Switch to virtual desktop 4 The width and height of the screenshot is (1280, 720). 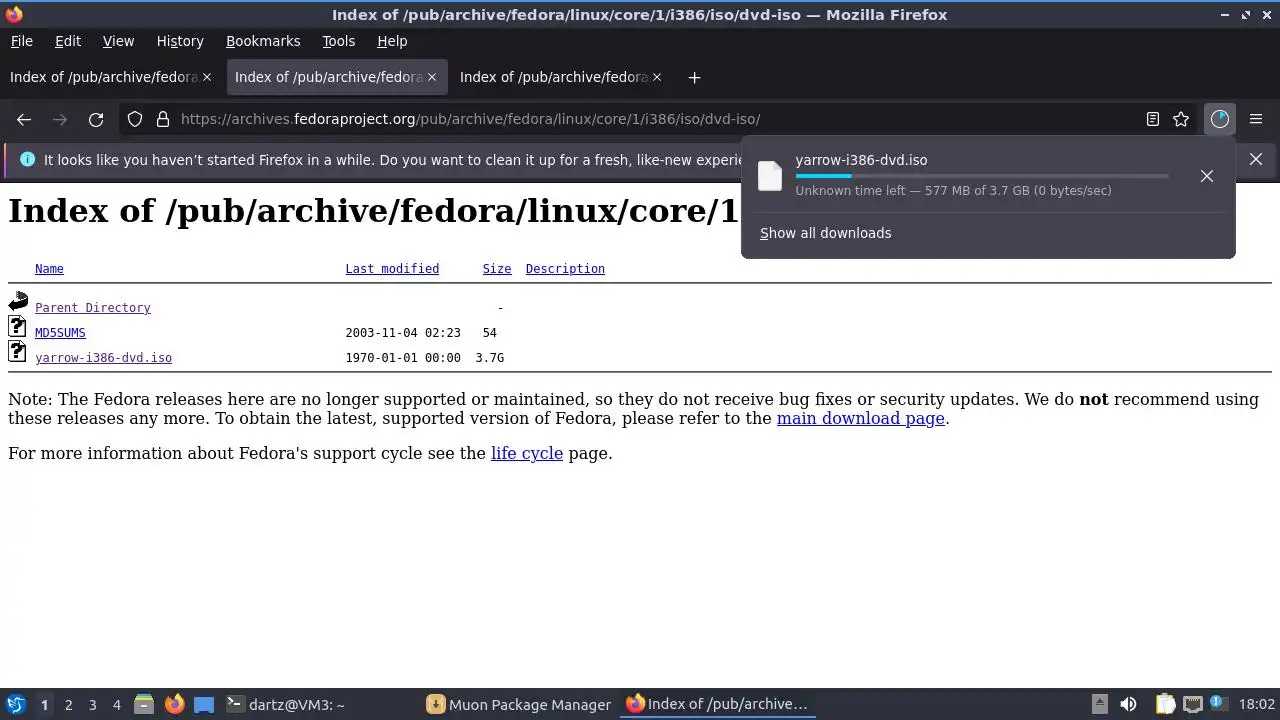point(116,704)
